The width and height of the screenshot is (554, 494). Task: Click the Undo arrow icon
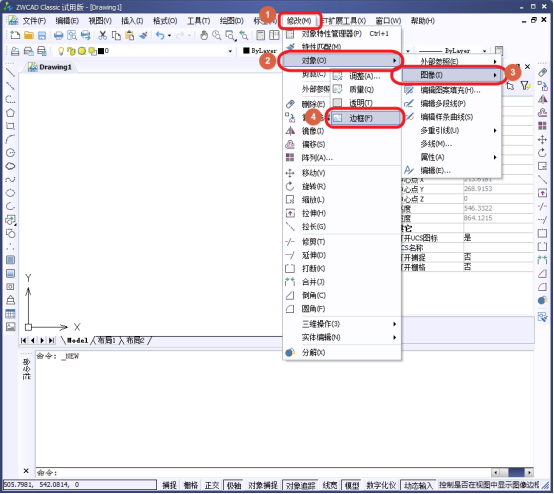pyautogui.click(x=160, y=35)
